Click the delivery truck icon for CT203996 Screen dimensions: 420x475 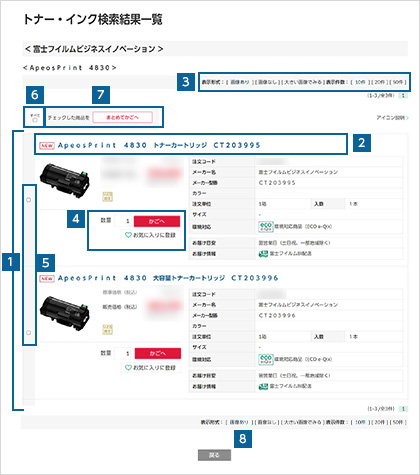[x=263, y=386]
